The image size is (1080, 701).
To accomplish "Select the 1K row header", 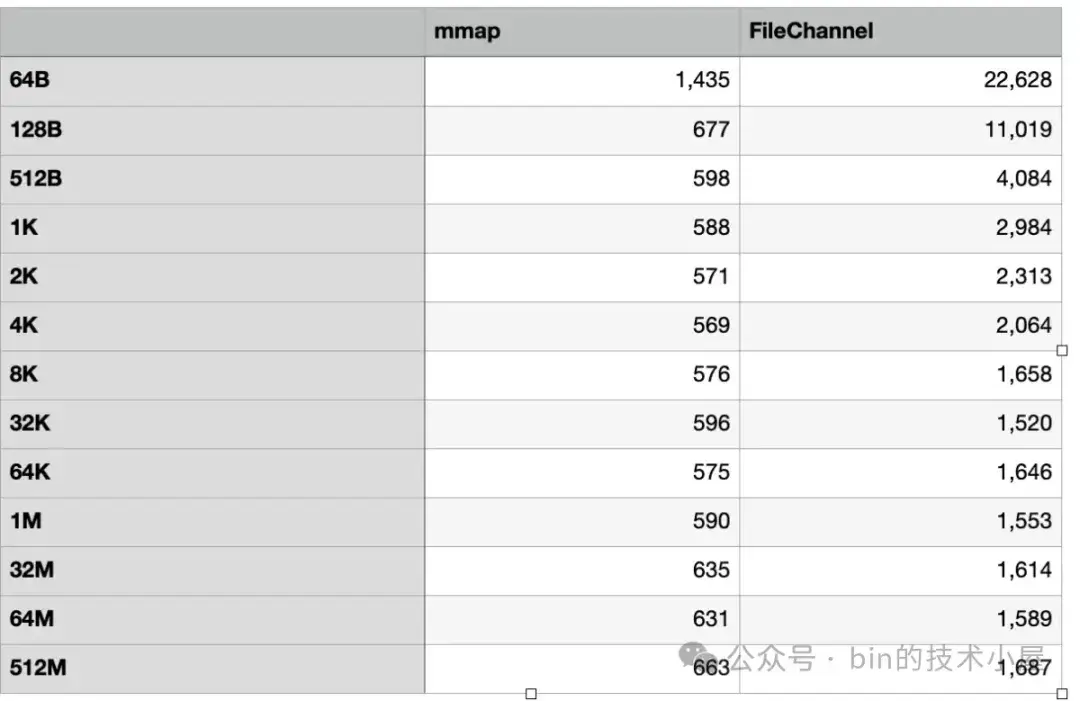I will pyautogui.click(x=24, y=228).
